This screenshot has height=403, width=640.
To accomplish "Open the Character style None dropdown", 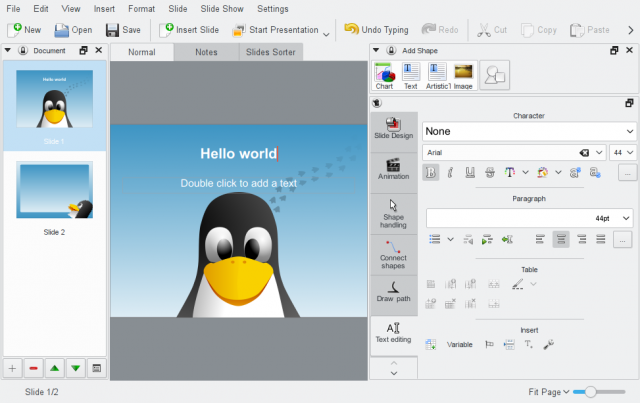I will tap(529, 131).
